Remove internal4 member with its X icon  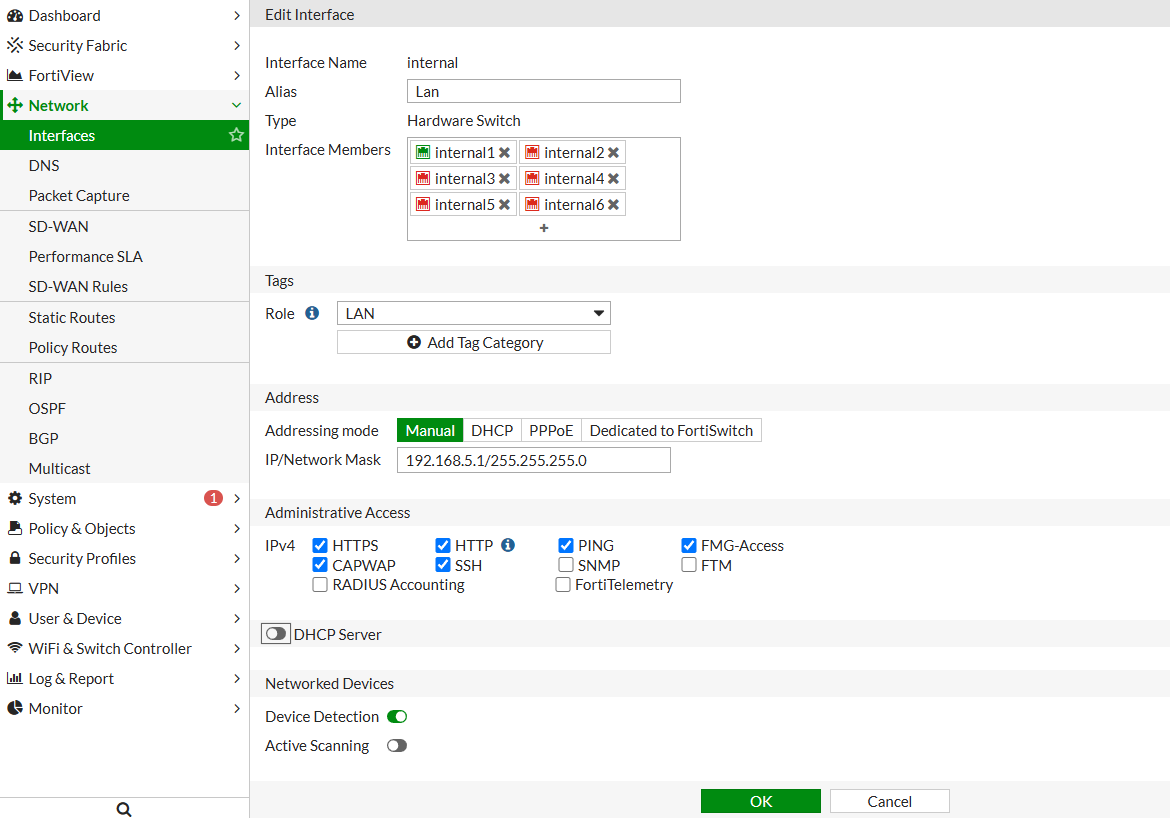pyautogui.click(x=613, y=178)
